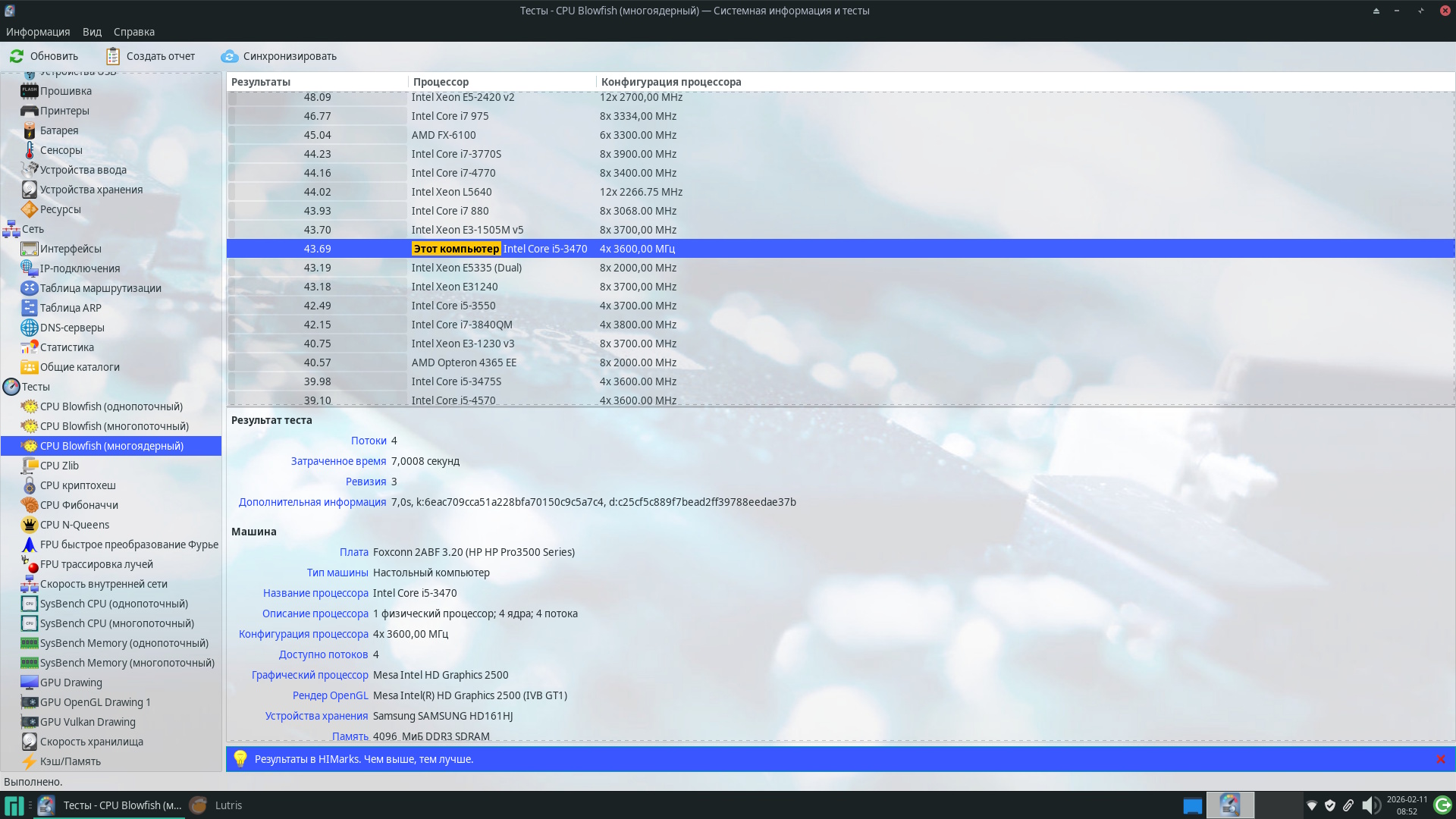
Task: Sort by Результаты column header
Action: pos(261,82)
